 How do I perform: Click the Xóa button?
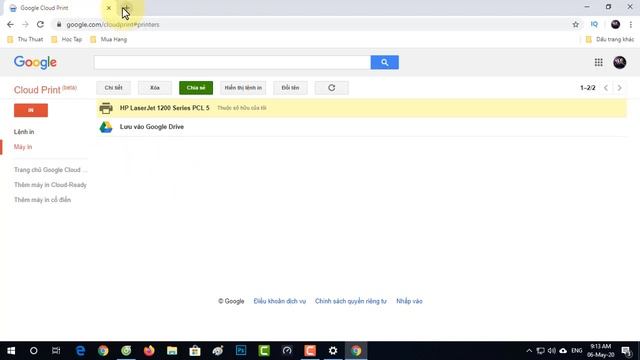pos(155,88)
